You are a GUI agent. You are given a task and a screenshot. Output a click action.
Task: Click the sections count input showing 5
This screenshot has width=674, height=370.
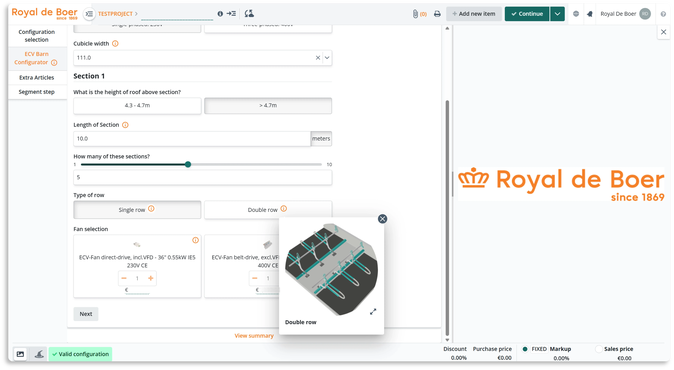click(202, 177)
